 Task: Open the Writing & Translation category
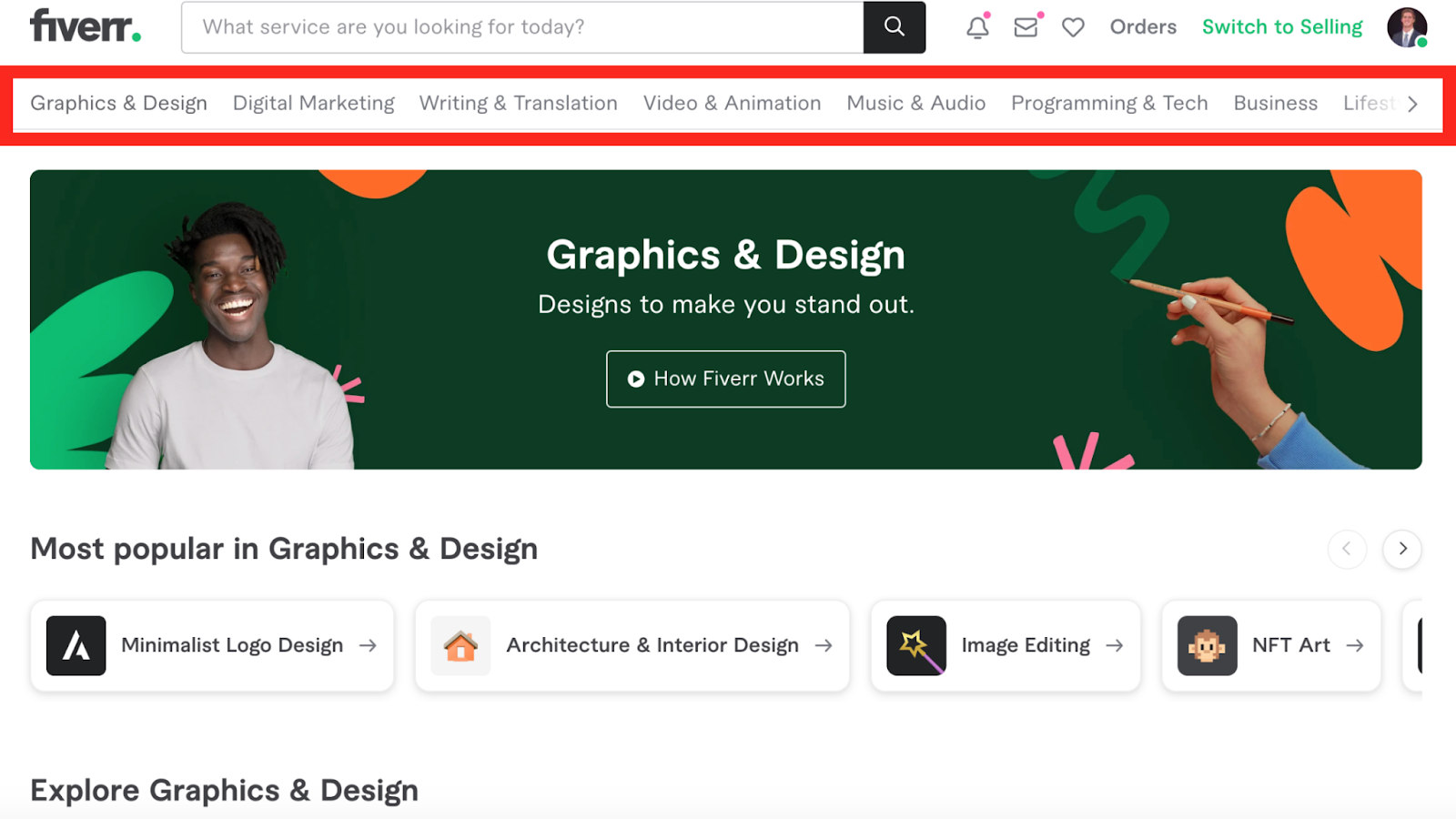coord(519,104)
